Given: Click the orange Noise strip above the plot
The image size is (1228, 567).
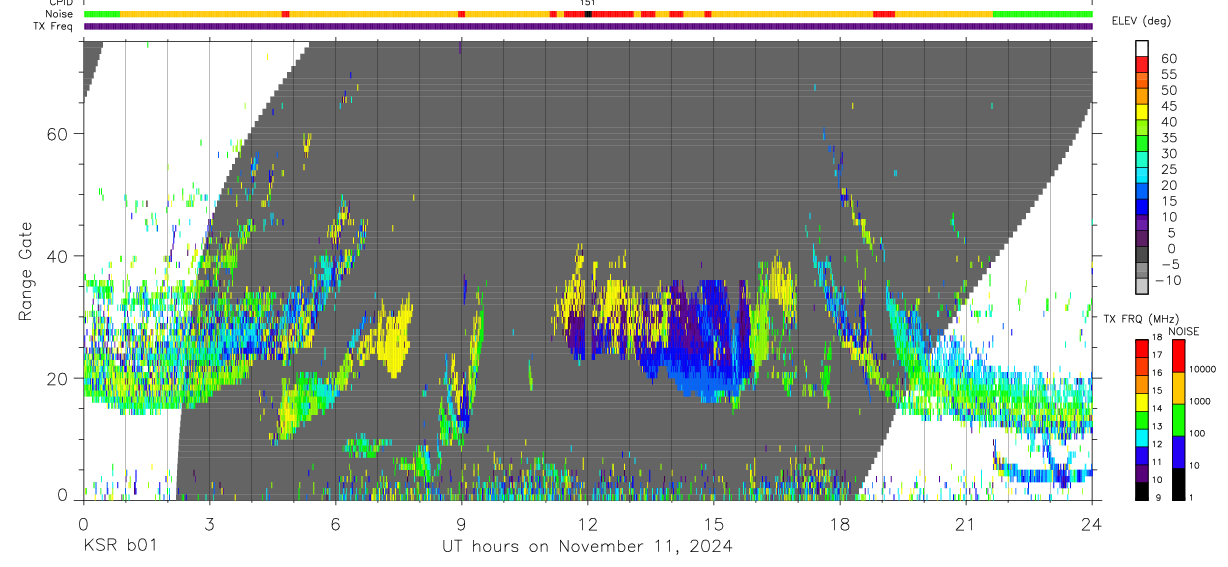Looking at the screenshot, I should coord(588,14).
